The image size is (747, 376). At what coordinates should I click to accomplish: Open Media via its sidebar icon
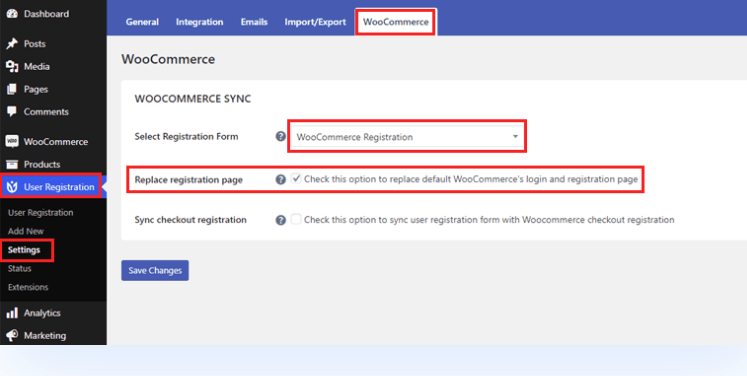pos(12,67)
